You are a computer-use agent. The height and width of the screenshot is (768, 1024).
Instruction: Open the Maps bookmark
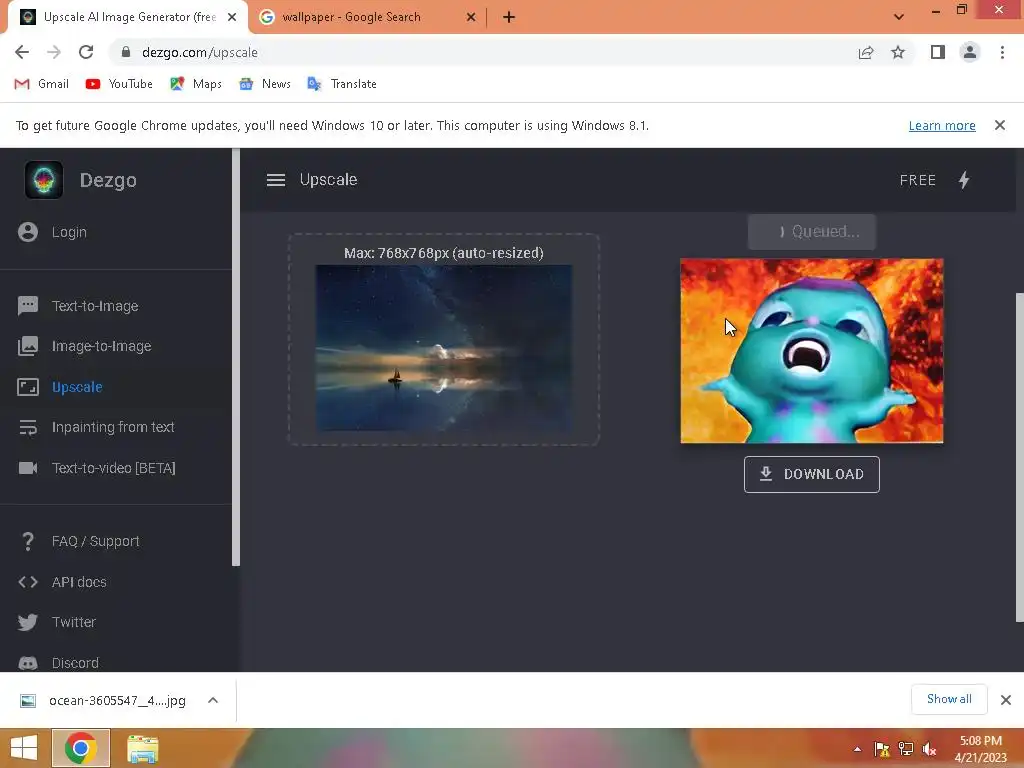196,84
